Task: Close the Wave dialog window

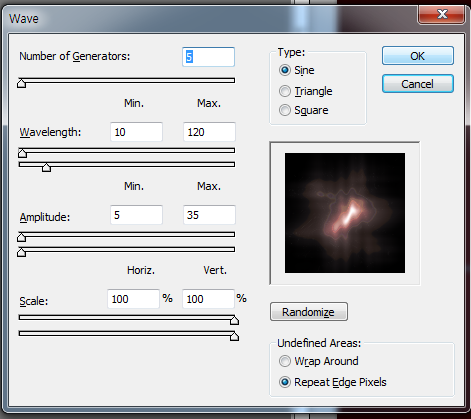Action: tap(442, 14)
